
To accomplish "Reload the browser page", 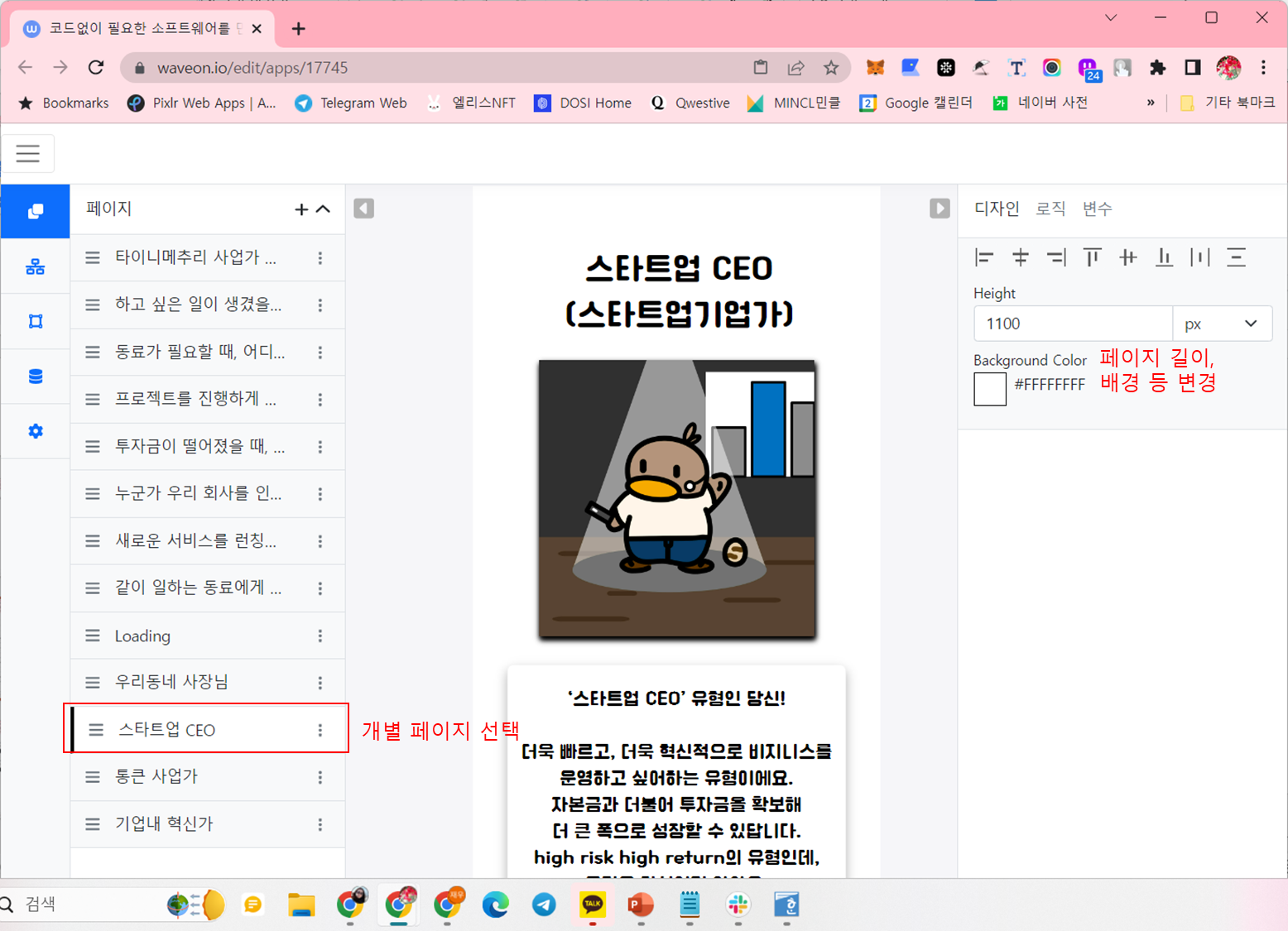I will click(x=96, y=68).
